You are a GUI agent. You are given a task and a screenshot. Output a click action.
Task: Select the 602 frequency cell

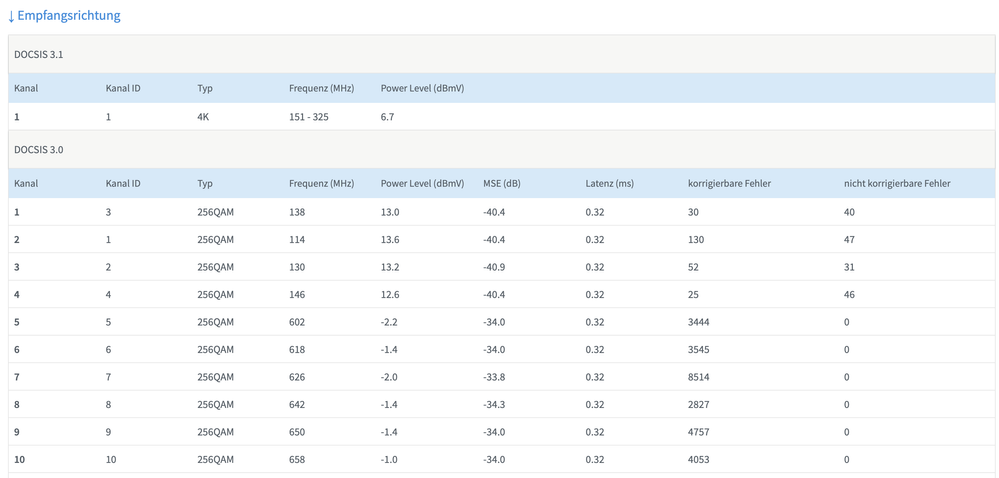pyautogui.click(x=297, y=322)
